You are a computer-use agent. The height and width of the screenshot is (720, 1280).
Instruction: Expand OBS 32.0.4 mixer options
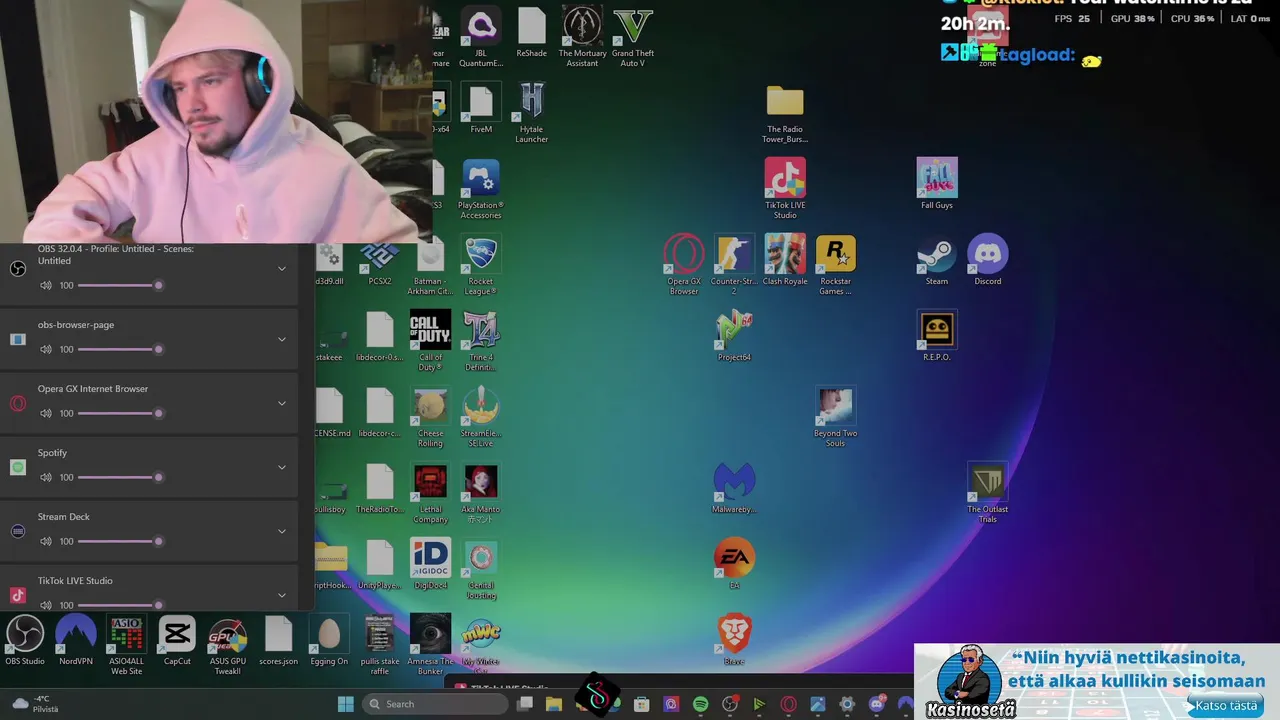coord(282,268)
